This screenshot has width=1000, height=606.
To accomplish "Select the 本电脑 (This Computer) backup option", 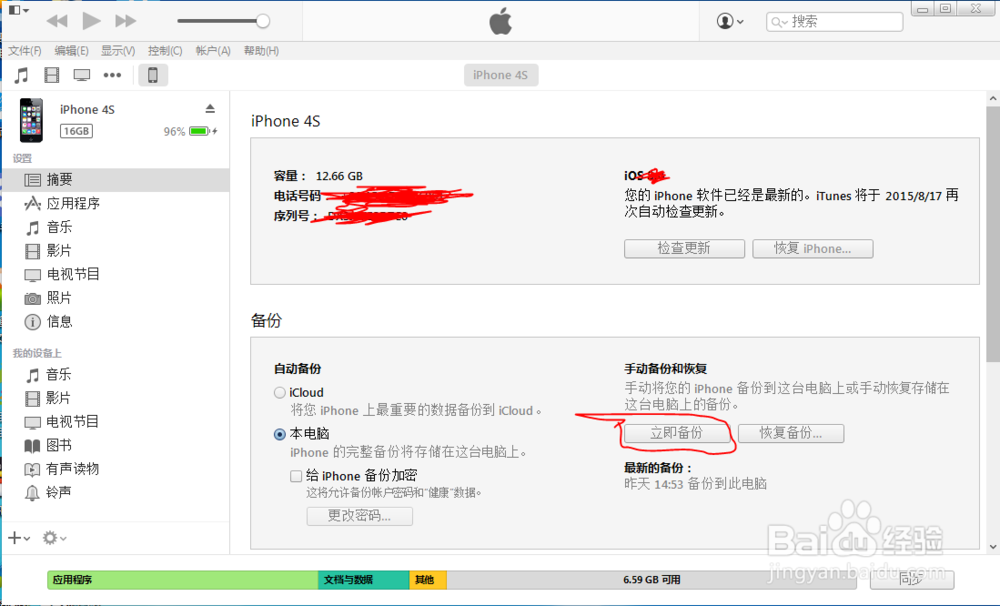I will [280, 434].
